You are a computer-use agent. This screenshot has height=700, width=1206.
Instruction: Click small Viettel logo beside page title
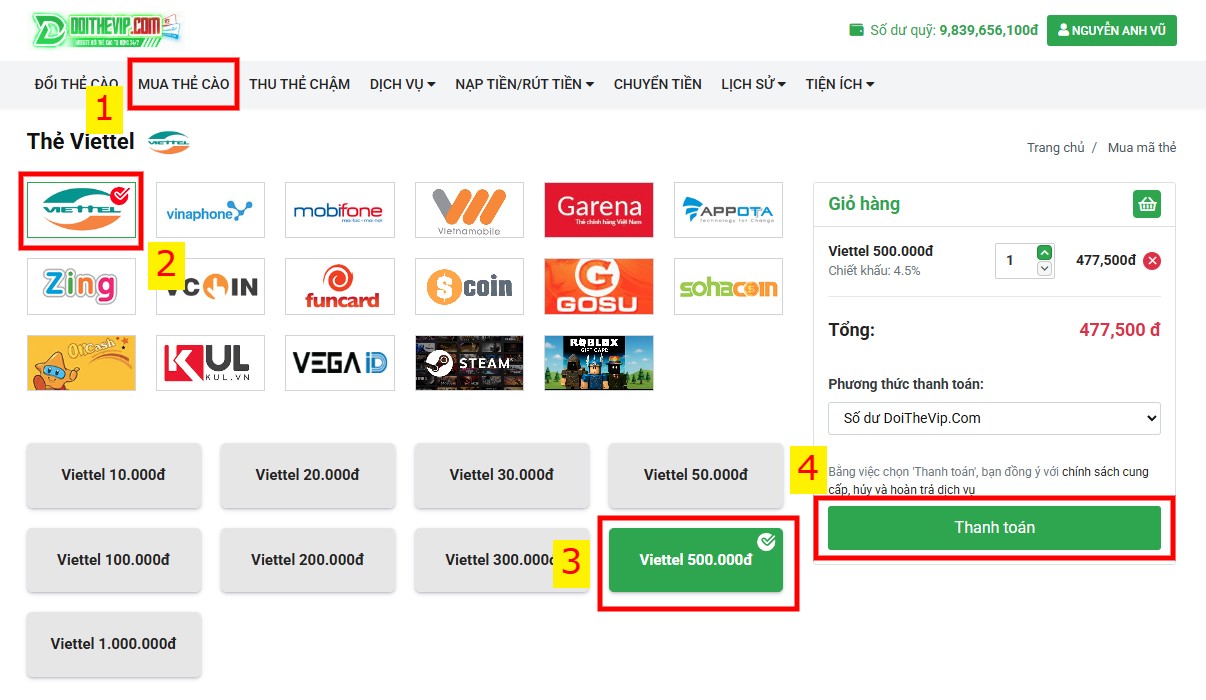click(168, 142)
